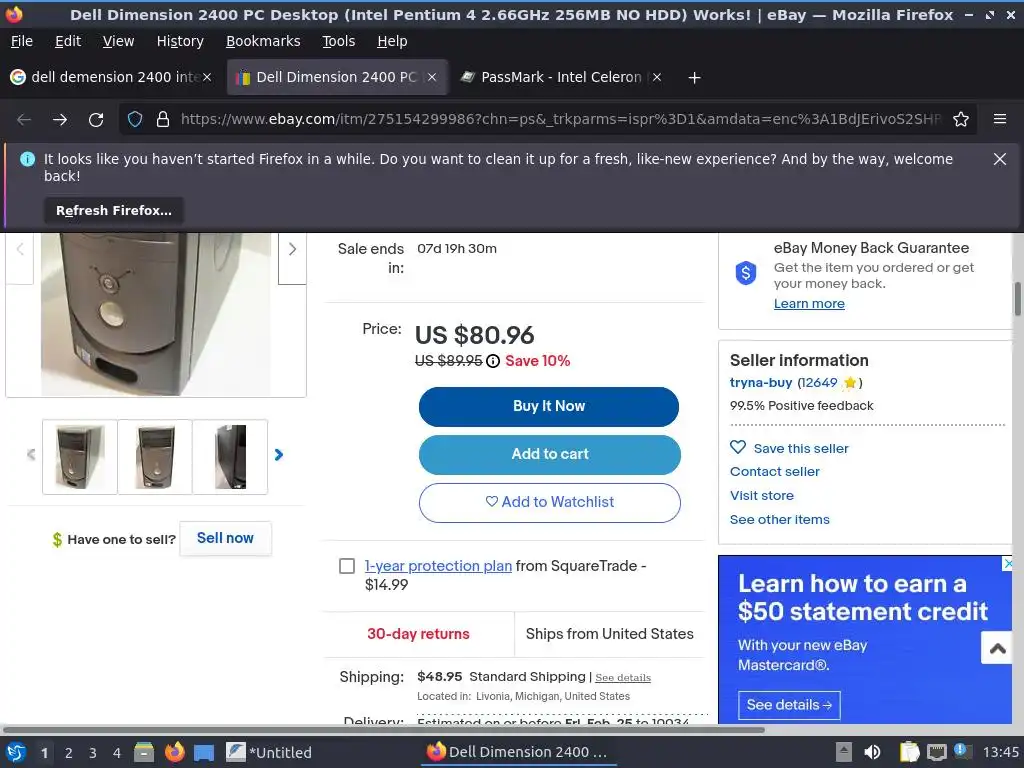
Task: Open the Firefox hamburger menu
Action: pos(1000,119)
